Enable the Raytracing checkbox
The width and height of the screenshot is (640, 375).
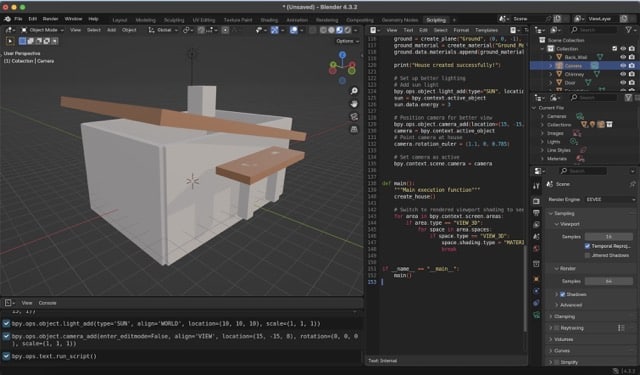(x=557, y=328)
